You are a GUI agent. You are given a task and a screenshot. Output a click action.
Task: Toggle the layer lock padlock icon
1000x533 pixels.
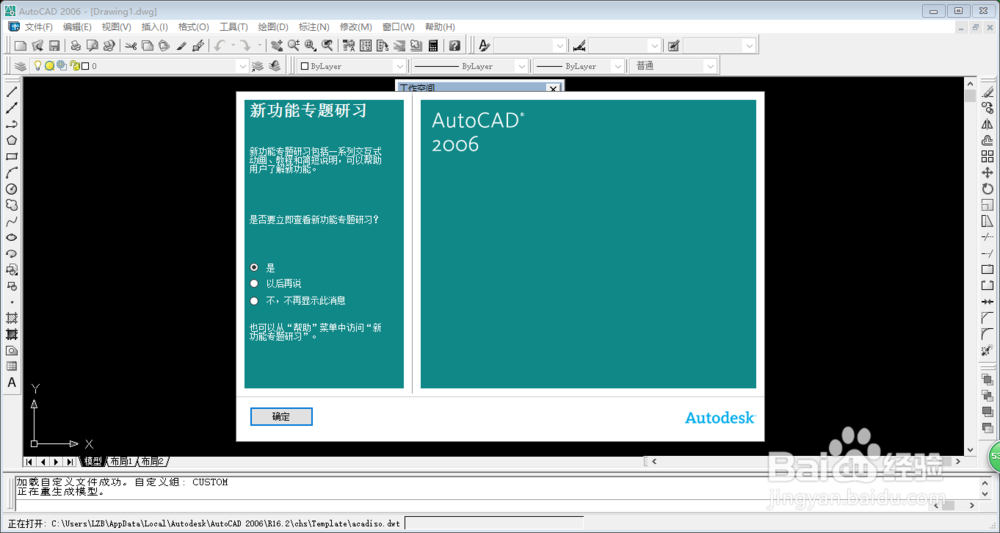pyautogui.click(x=75, y=66)
